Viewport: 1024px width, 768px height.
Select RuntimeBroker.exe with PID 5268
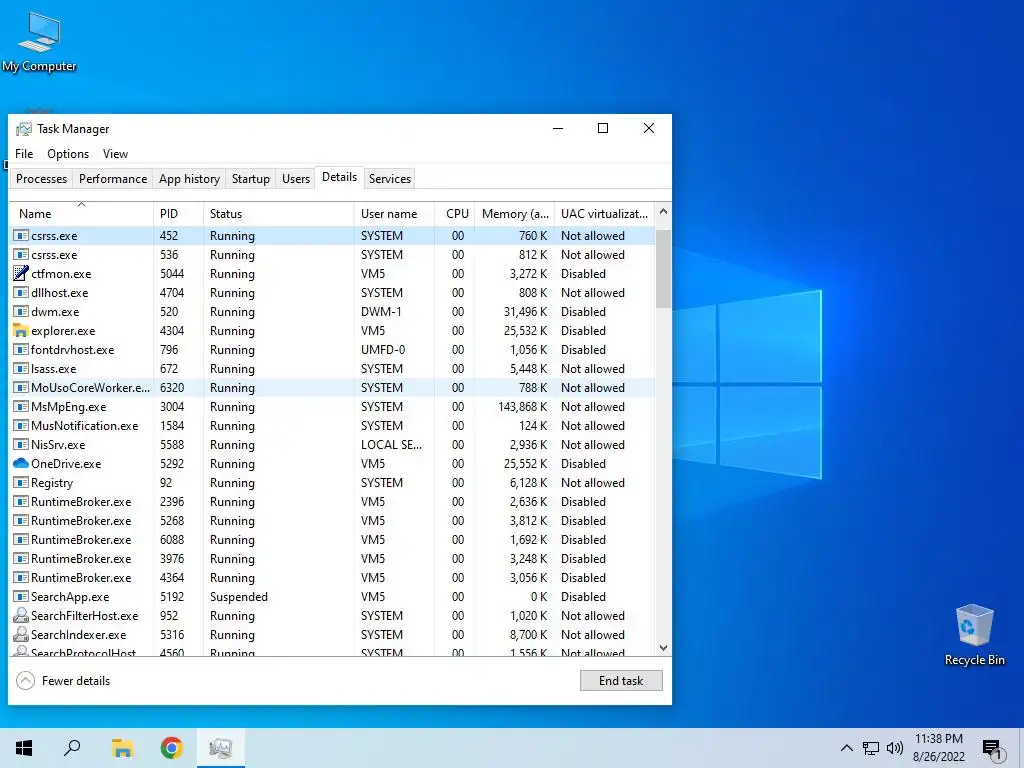coord(332,520)
